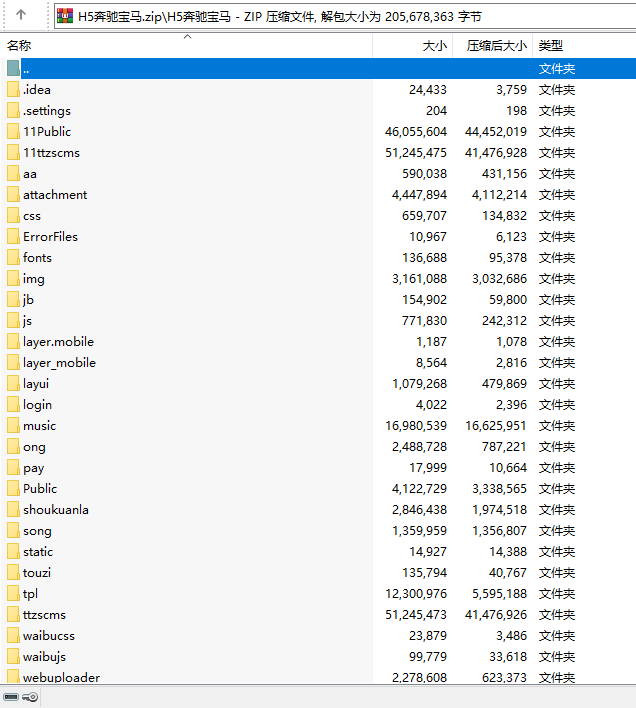Sort by 大小 column header
The height and width of the screenshot is (708, 636).
[x=434, y=46]
